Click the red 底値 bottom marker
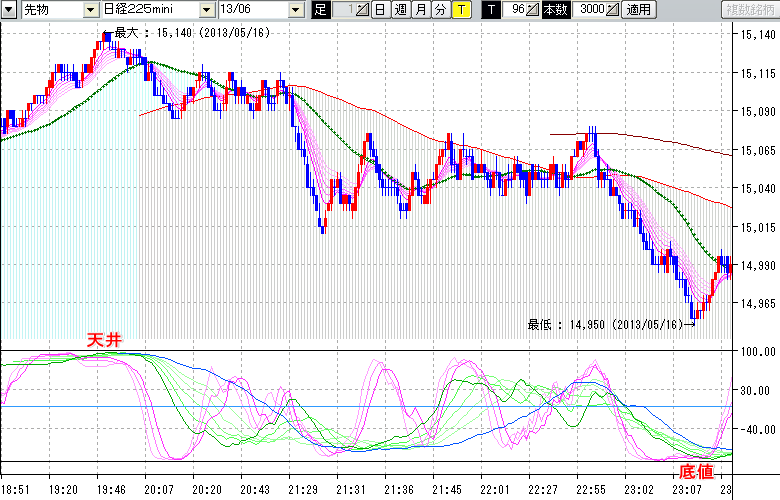 [697, 469]
